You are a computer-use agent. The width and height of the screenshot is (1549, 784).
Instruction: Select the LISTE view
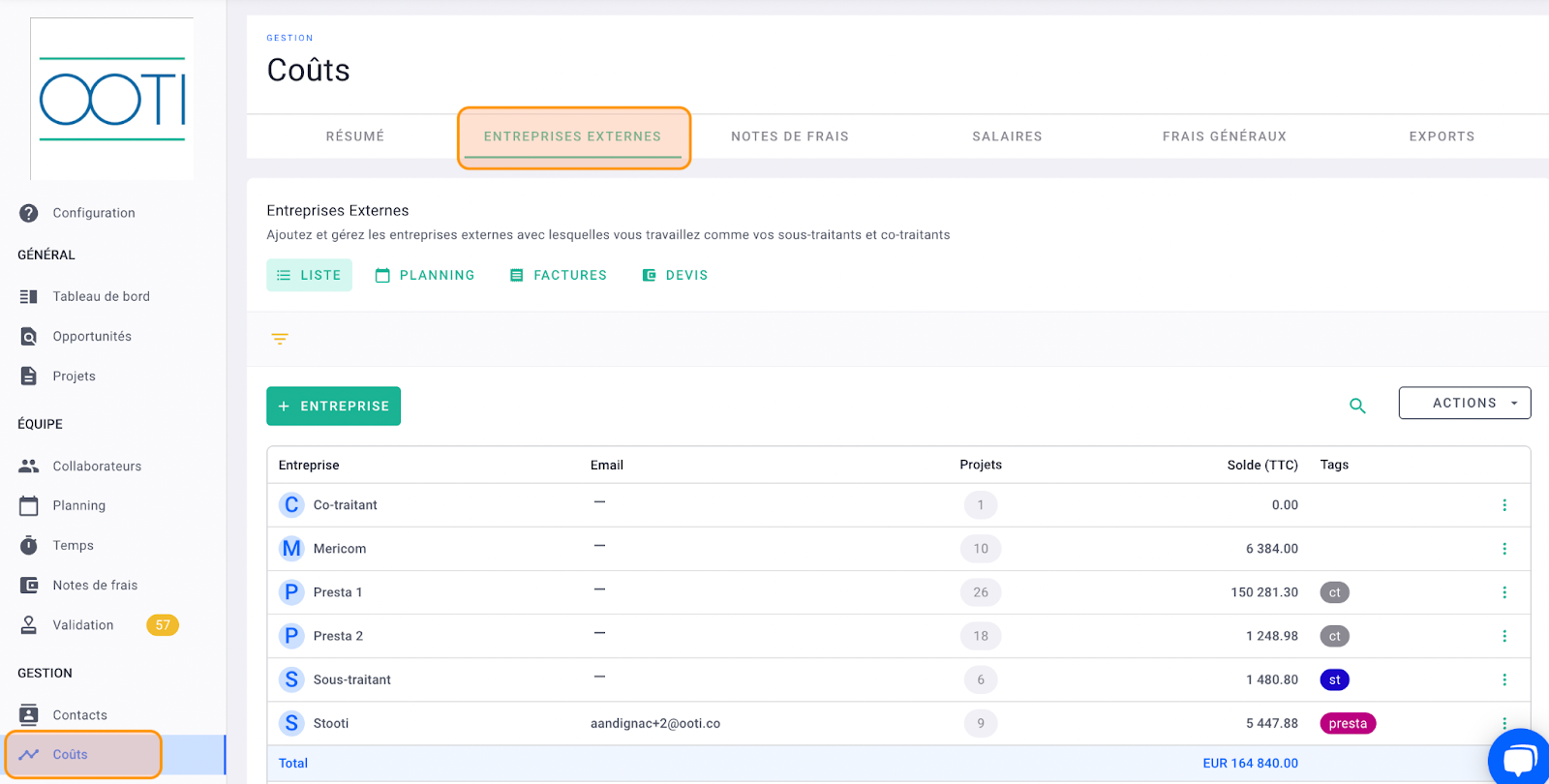tap(310, 275)
